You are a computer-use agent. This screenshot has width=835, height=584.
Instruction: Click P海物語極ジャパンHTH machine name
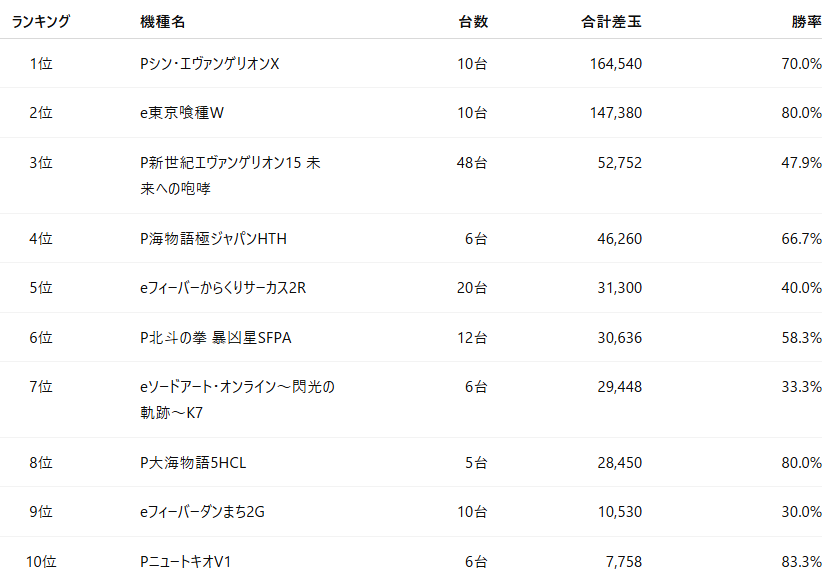pyautogui.click(x=213, y=238)
